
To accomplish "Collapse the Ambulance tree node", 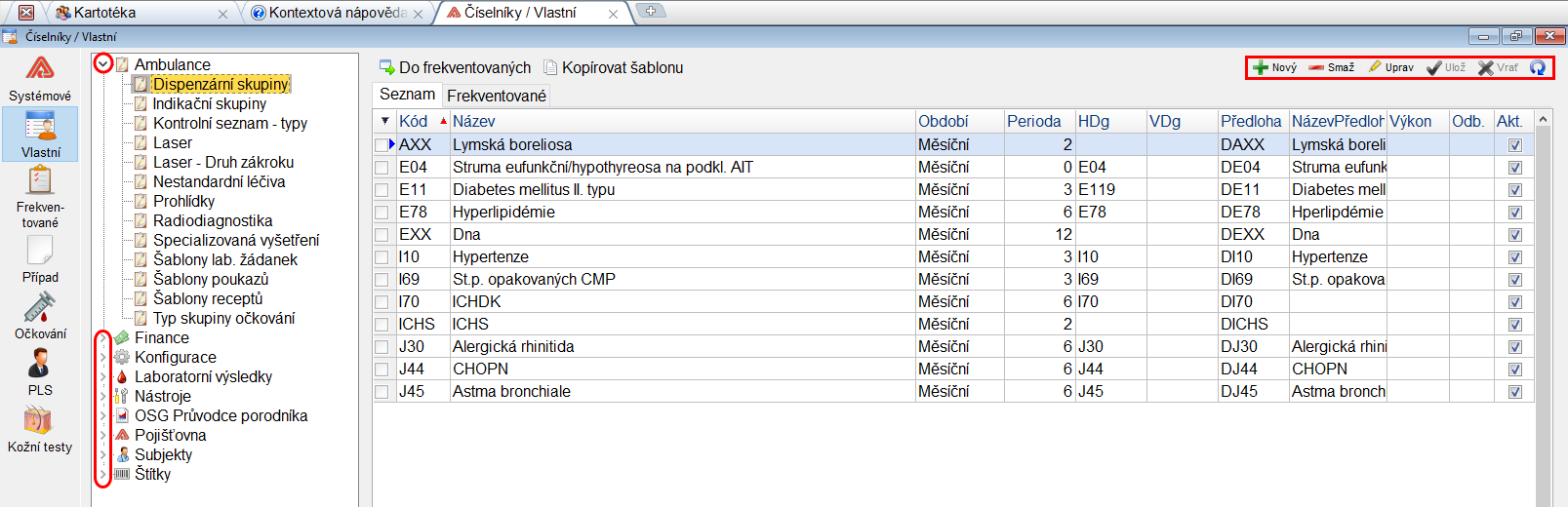I will pos(102,64).
